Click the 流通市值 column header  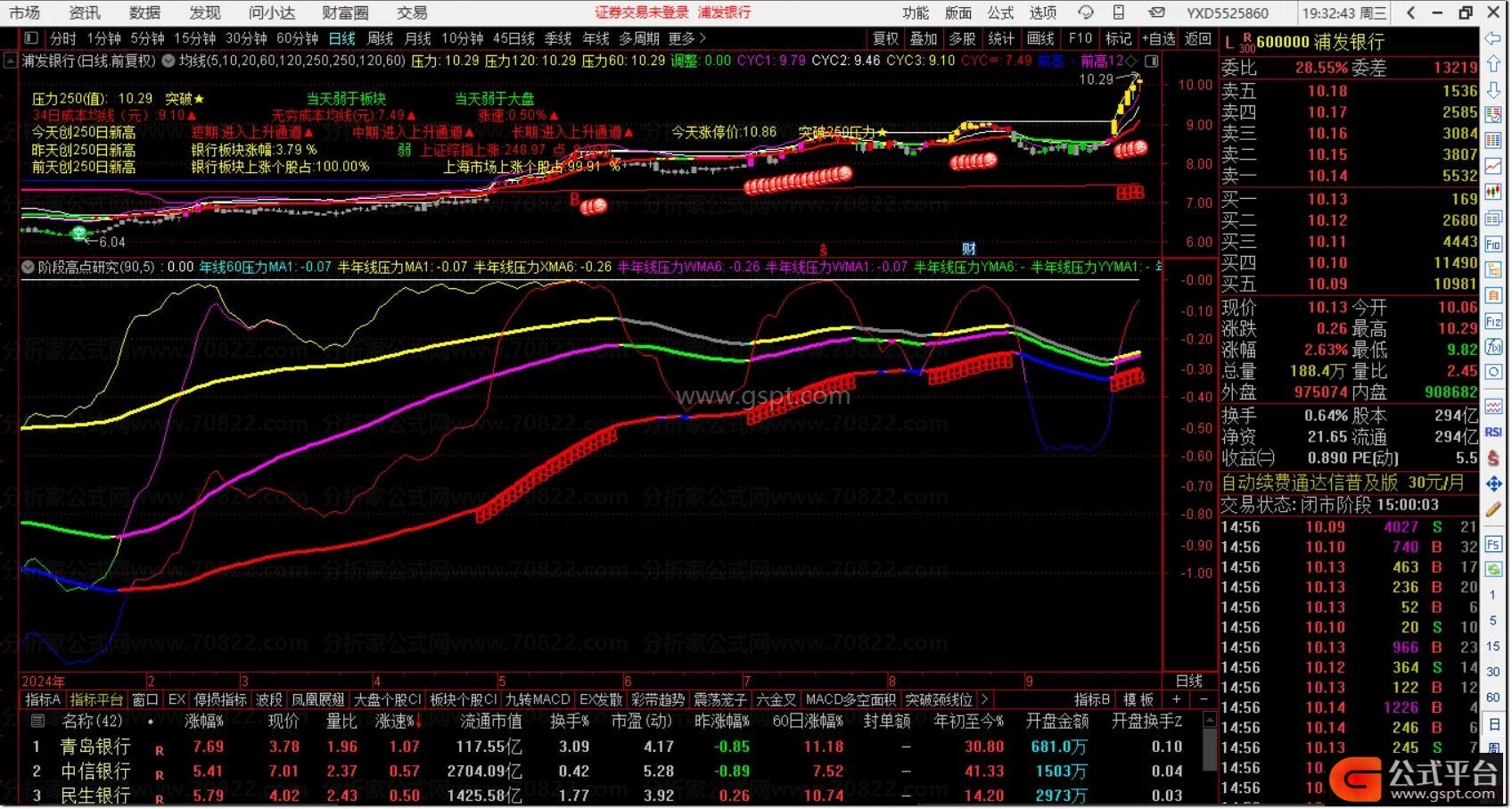491,721
